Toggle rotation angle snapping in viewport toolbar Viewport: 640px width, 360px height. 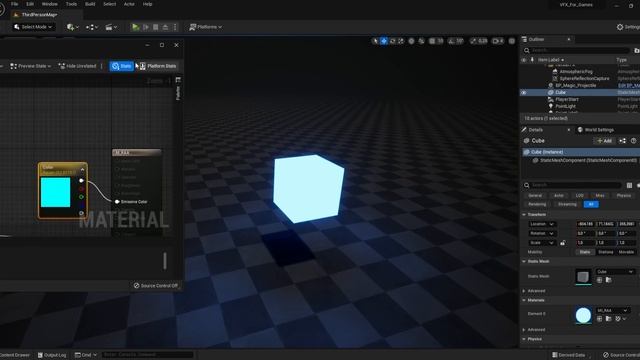tap(451, 41)
